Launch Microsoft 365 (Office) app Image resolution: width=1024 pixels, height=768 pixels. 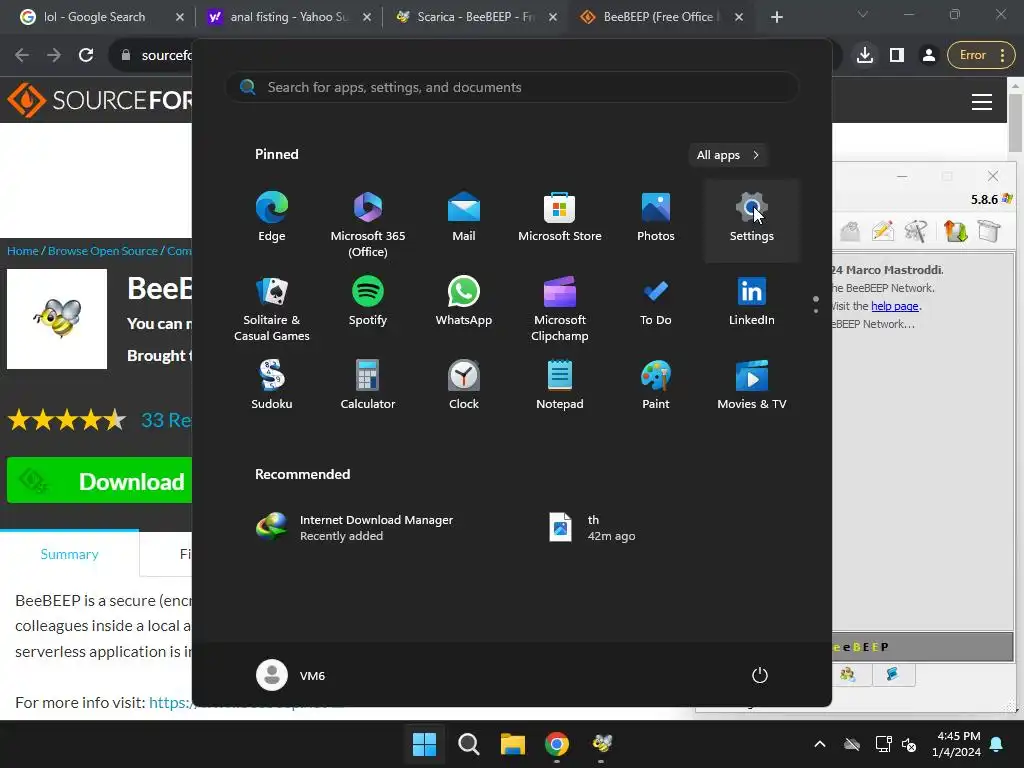point(368,224)
